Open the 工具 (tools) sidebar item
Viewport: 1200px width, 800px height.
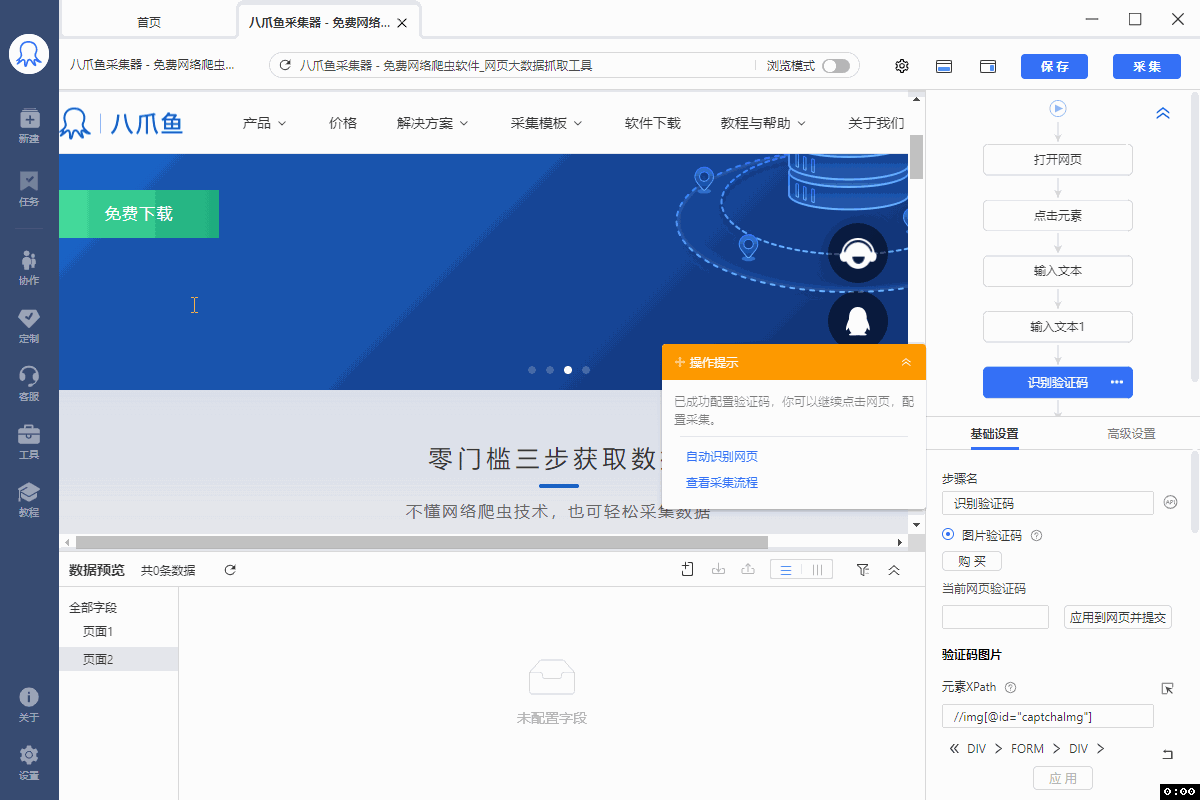pyautogui.click(x=29, y=441)
